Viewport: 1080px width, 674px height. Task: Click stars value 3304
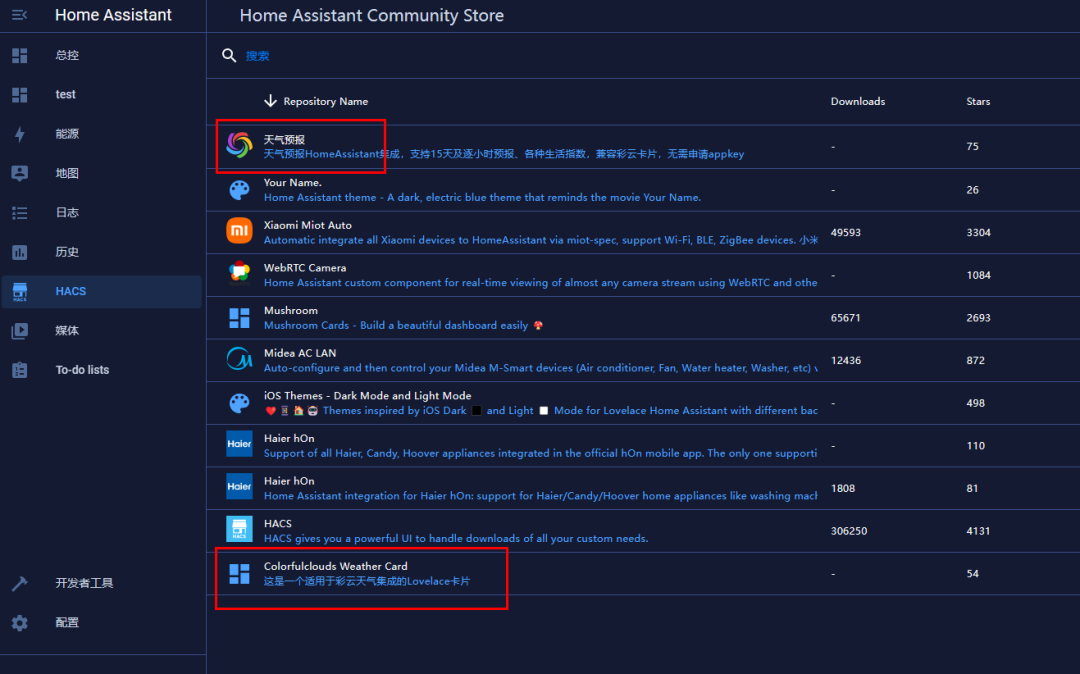(978, 233)
